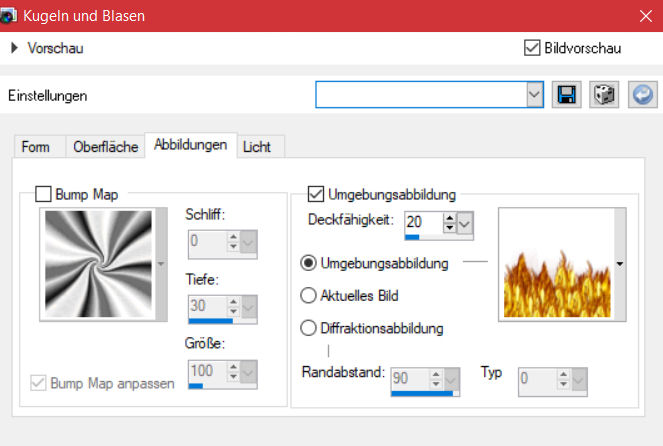Screen dimensions: 663x446
Task: Adjust the blue Tiefe slider bar
Action: point(222,321)
